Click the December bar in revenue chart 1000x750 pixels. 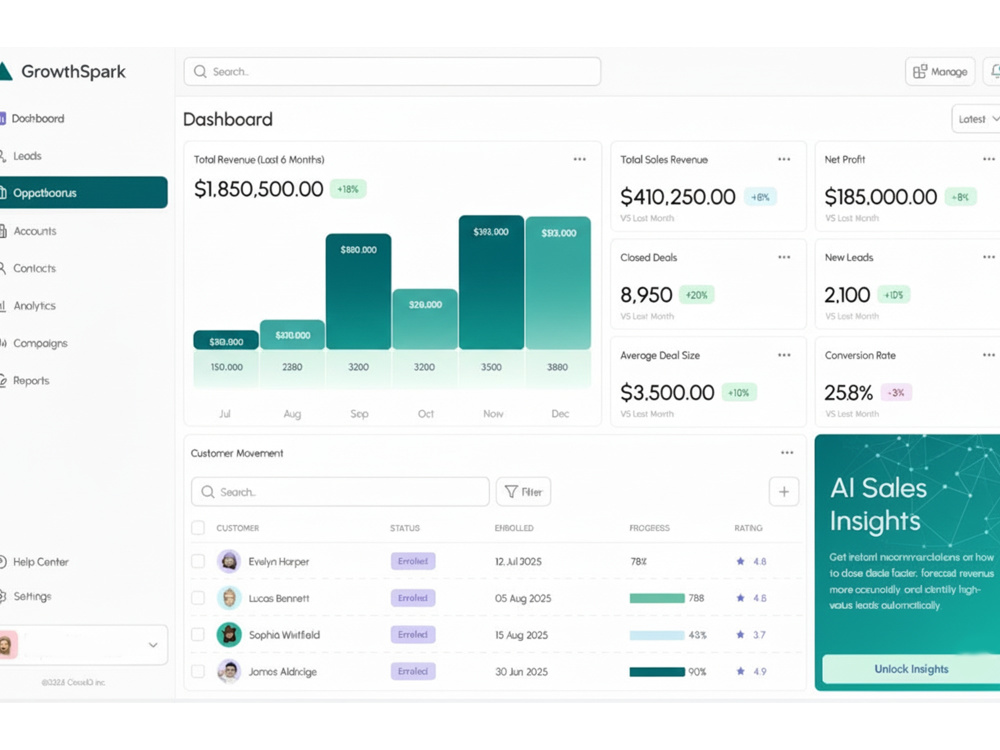(x=558, y=283)
